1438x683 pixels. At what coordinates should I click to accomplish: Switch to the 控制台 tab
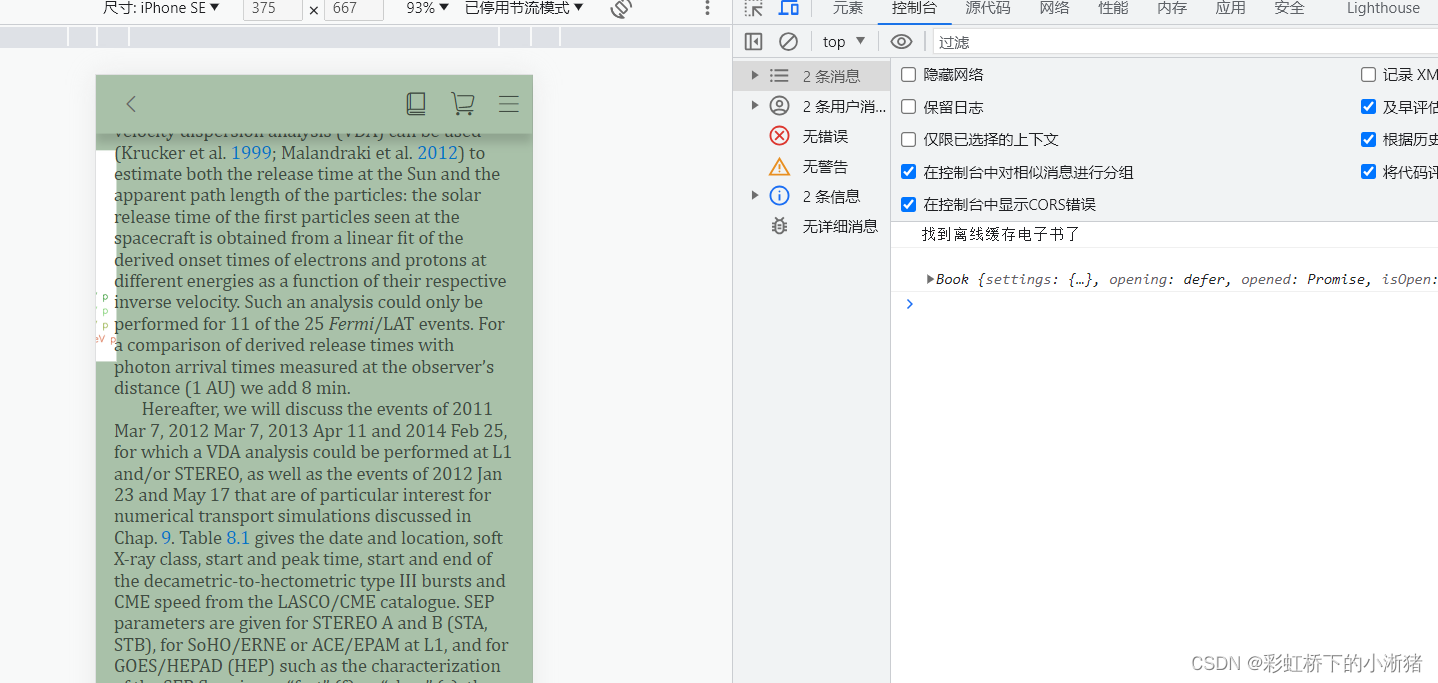coord(914,9)
